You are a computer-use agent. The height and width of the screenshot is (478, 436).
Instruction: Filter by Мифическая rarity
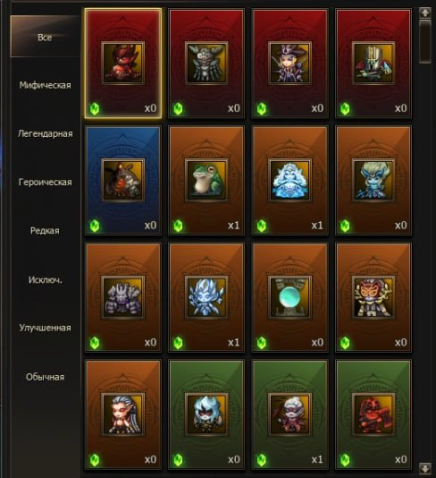click(45, 85)
